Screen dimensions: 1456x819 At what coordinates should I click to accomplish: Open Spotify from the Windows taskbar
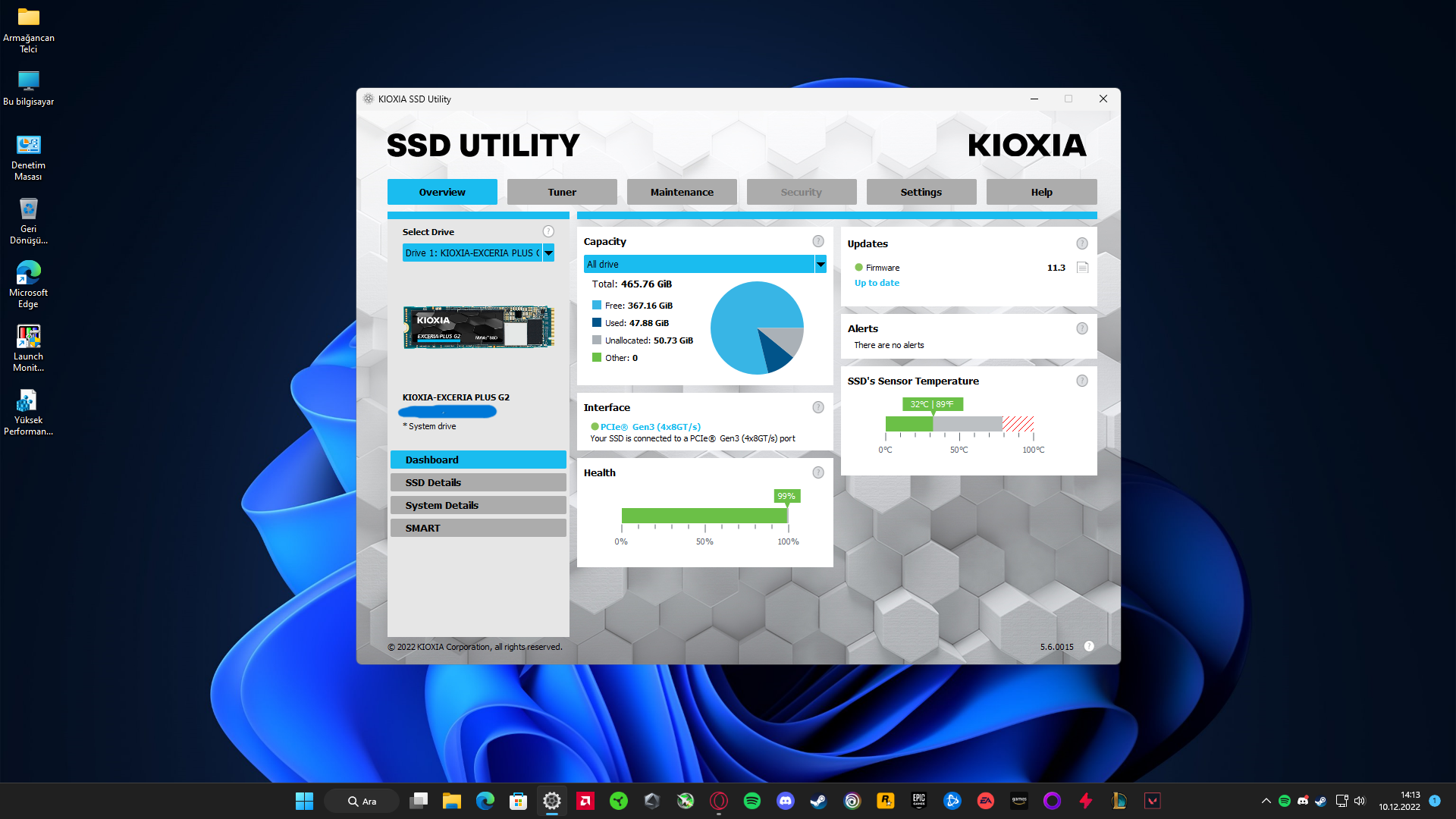pyautogui.click(x=752, y=801)
